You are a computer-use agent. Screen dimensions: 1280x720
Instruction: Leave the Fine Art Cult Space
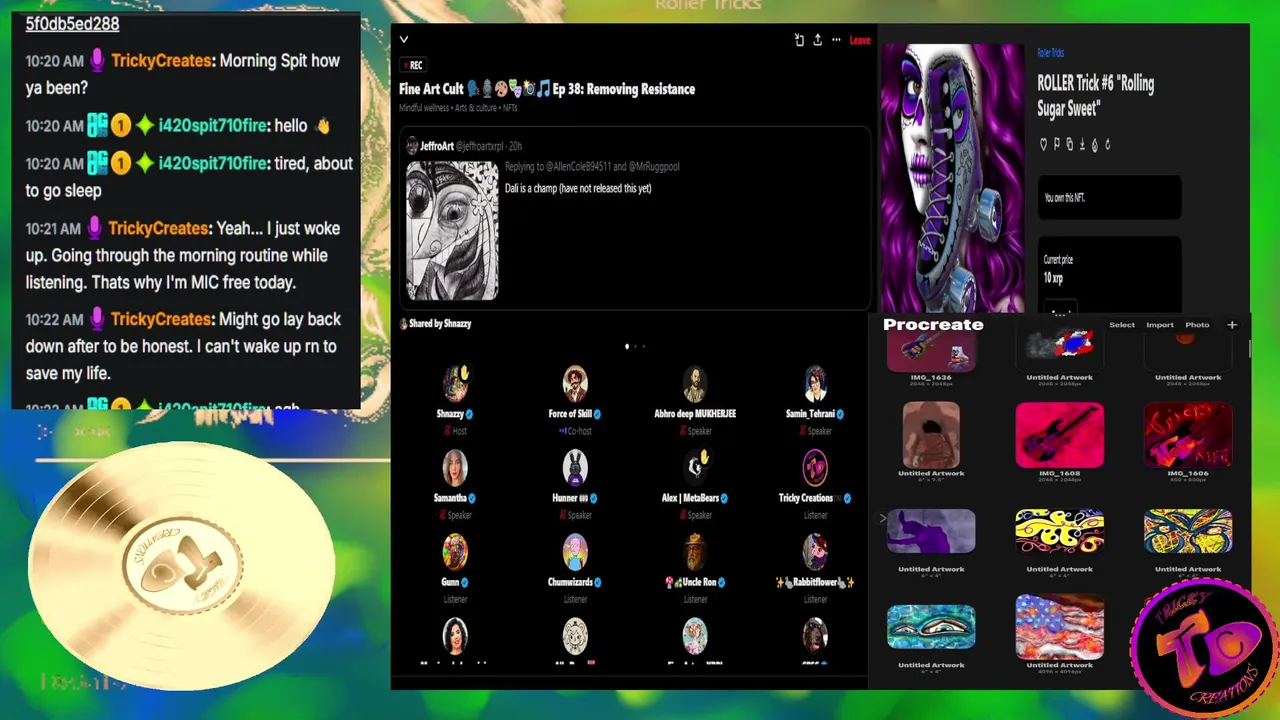[x=860, y=40]
